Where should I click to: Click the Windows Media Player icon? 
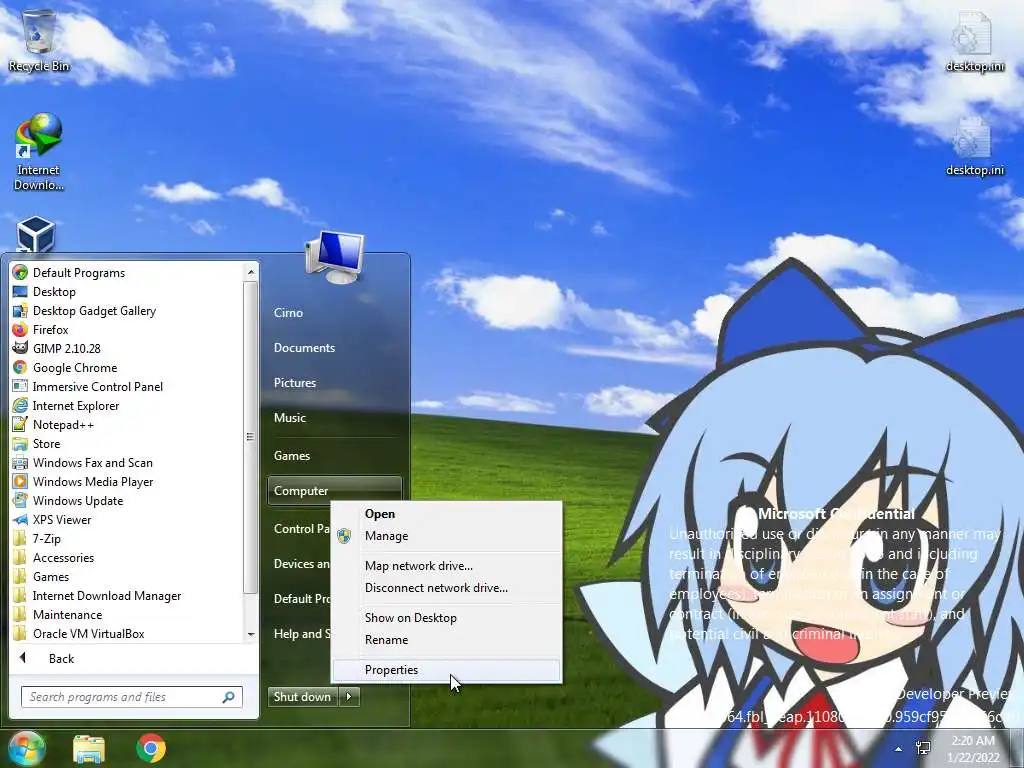pyautogui.click(x=20, y=481)
